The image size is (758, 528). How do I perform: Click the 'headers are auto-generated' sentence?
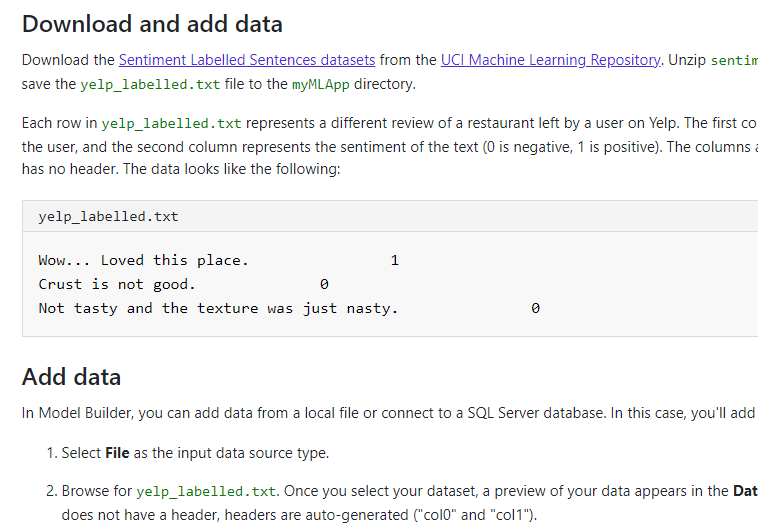click(320, 515)
